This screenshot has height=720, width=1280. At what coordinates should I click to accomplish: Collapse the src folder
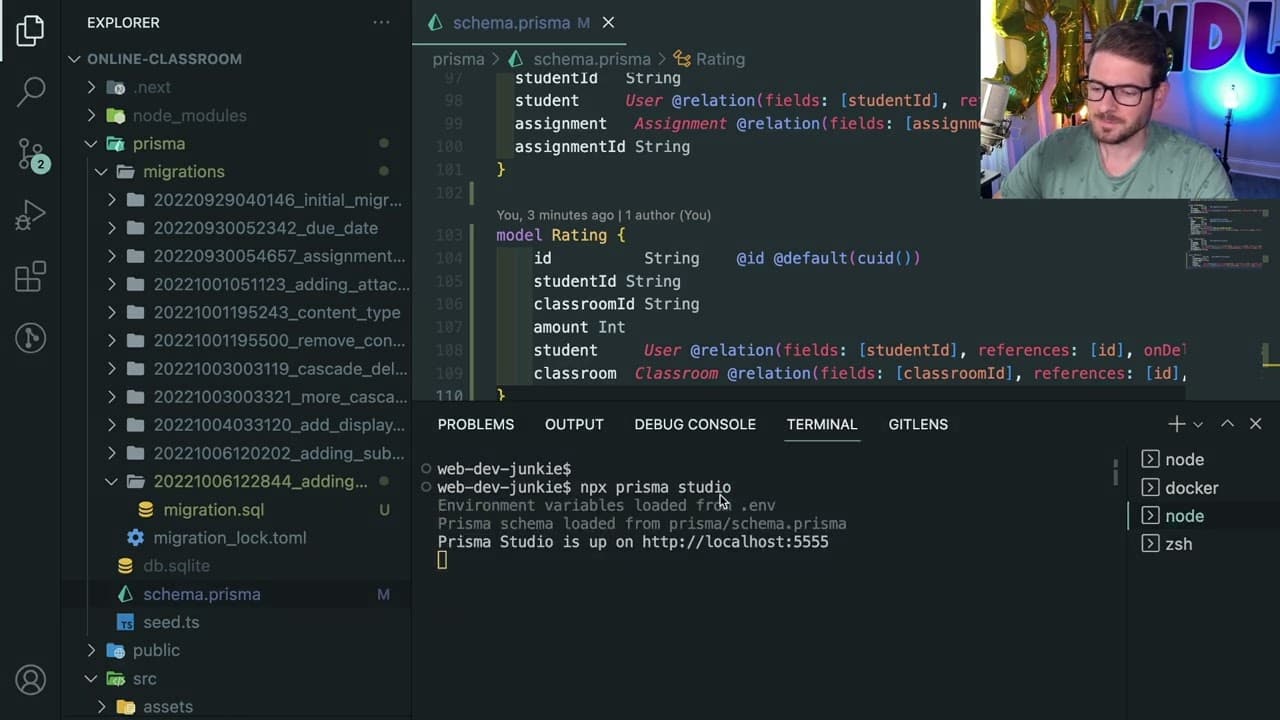pyautogui.click(x=144, y=678)
